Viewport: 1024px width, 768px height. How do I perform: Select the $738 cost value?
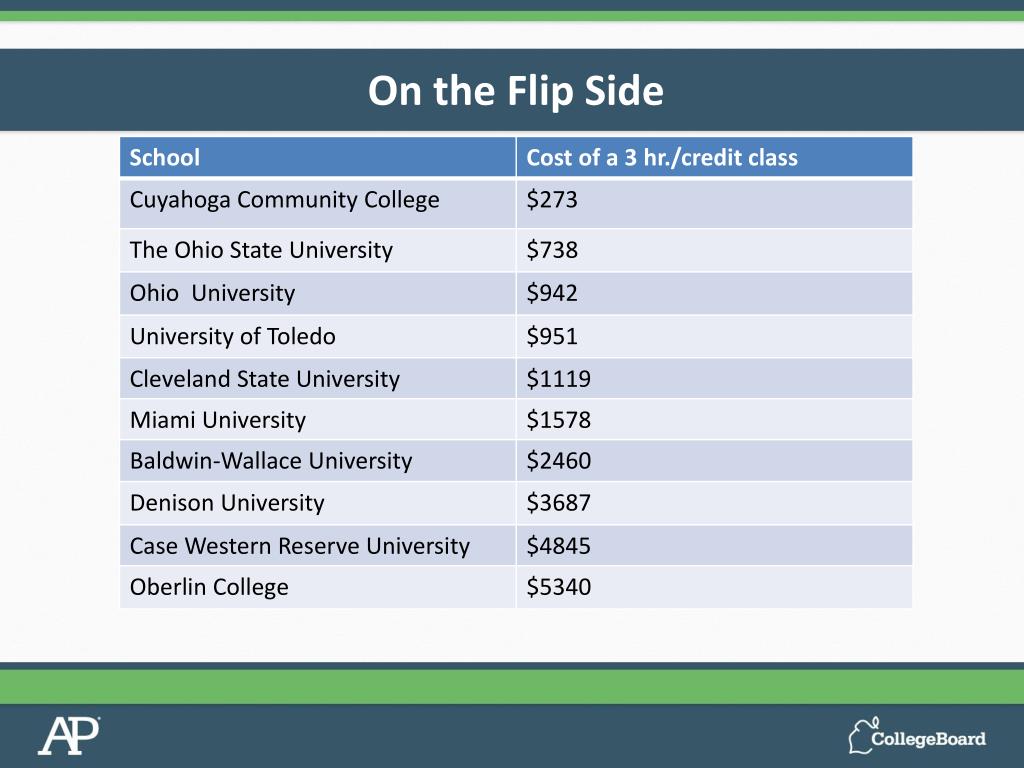point(552,250)
